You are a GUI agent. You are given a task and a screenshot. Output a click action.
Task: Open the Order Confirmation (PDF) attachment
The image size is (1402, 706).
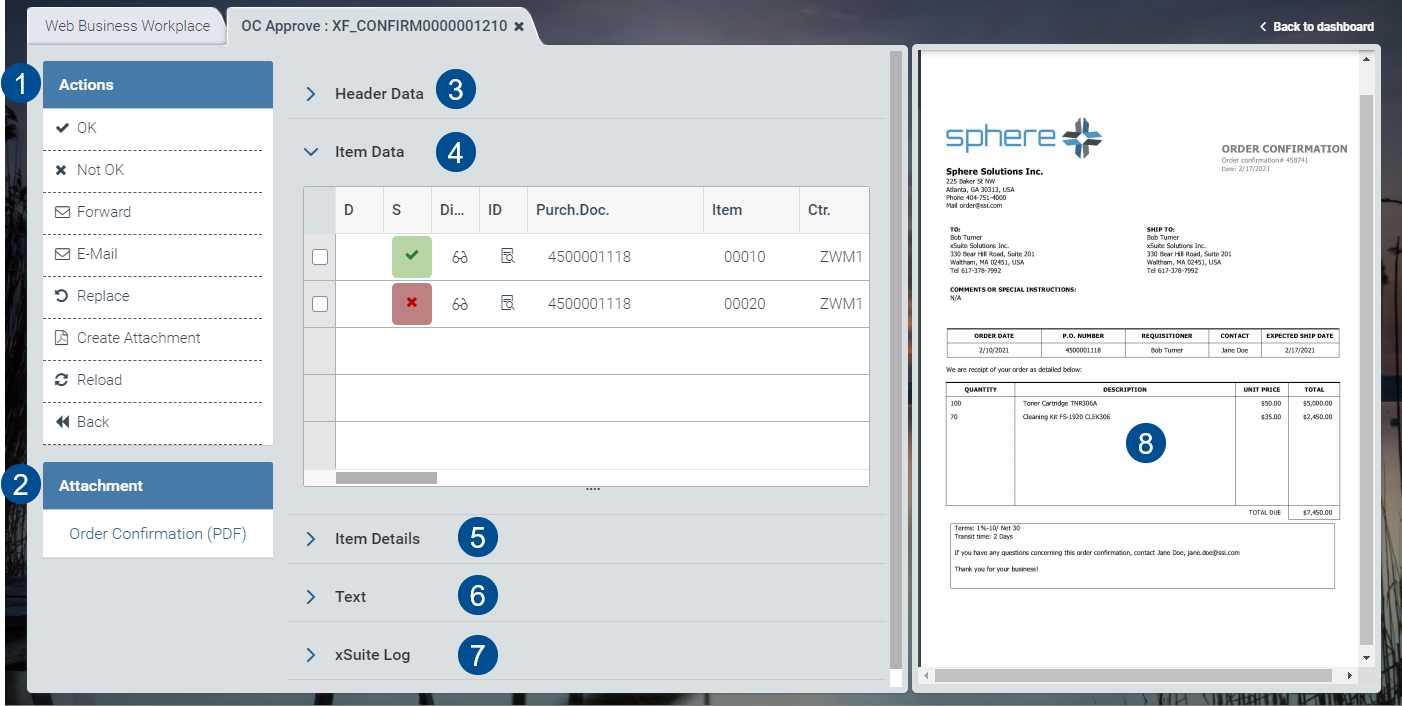(157, 533)
